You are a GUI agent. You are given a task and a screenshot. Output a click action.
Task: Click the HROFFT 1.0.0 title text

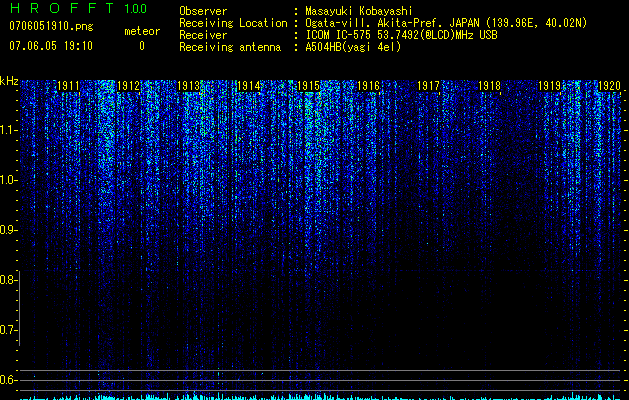point(78,8)
